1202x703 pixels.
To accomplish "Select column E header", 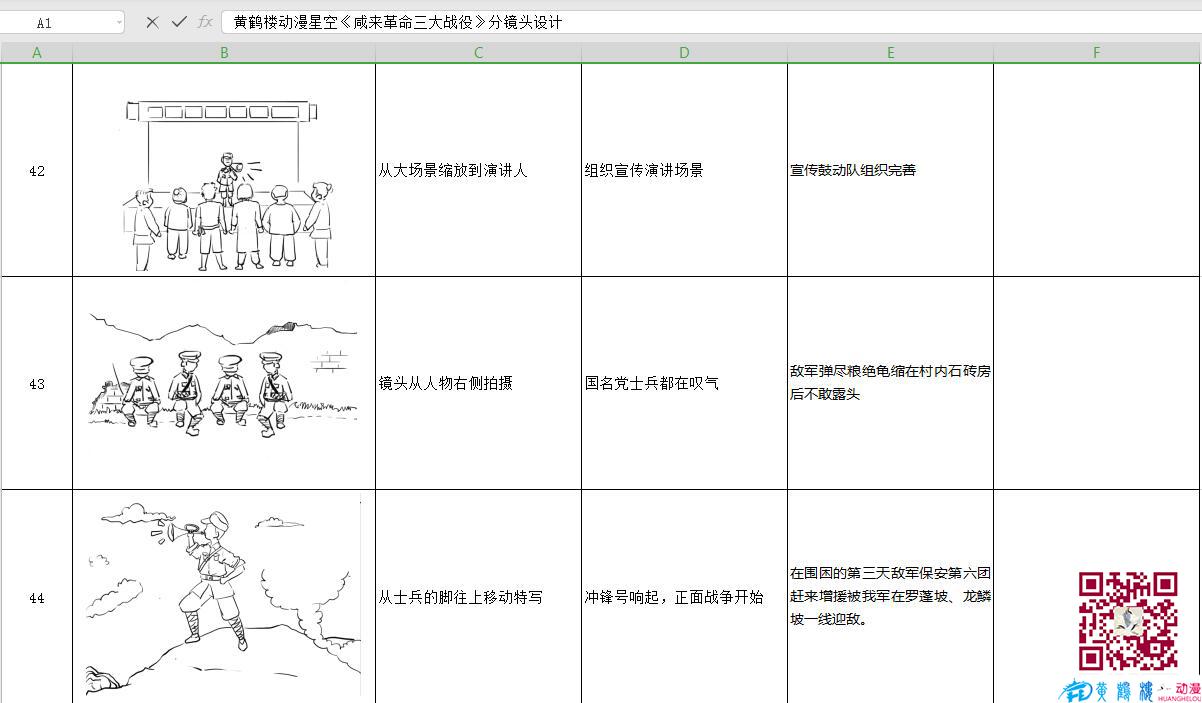I will click(890, 53).
